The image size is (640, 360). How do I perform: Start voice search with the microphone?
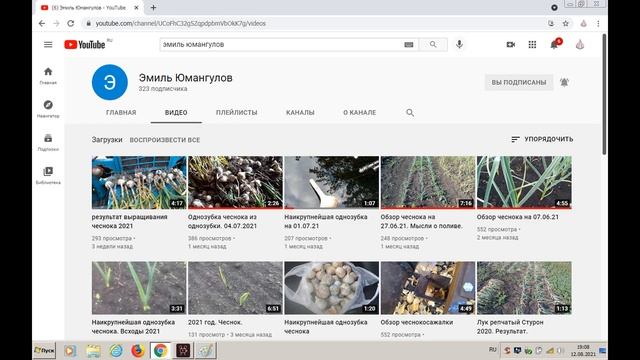(x=459, y=44)
